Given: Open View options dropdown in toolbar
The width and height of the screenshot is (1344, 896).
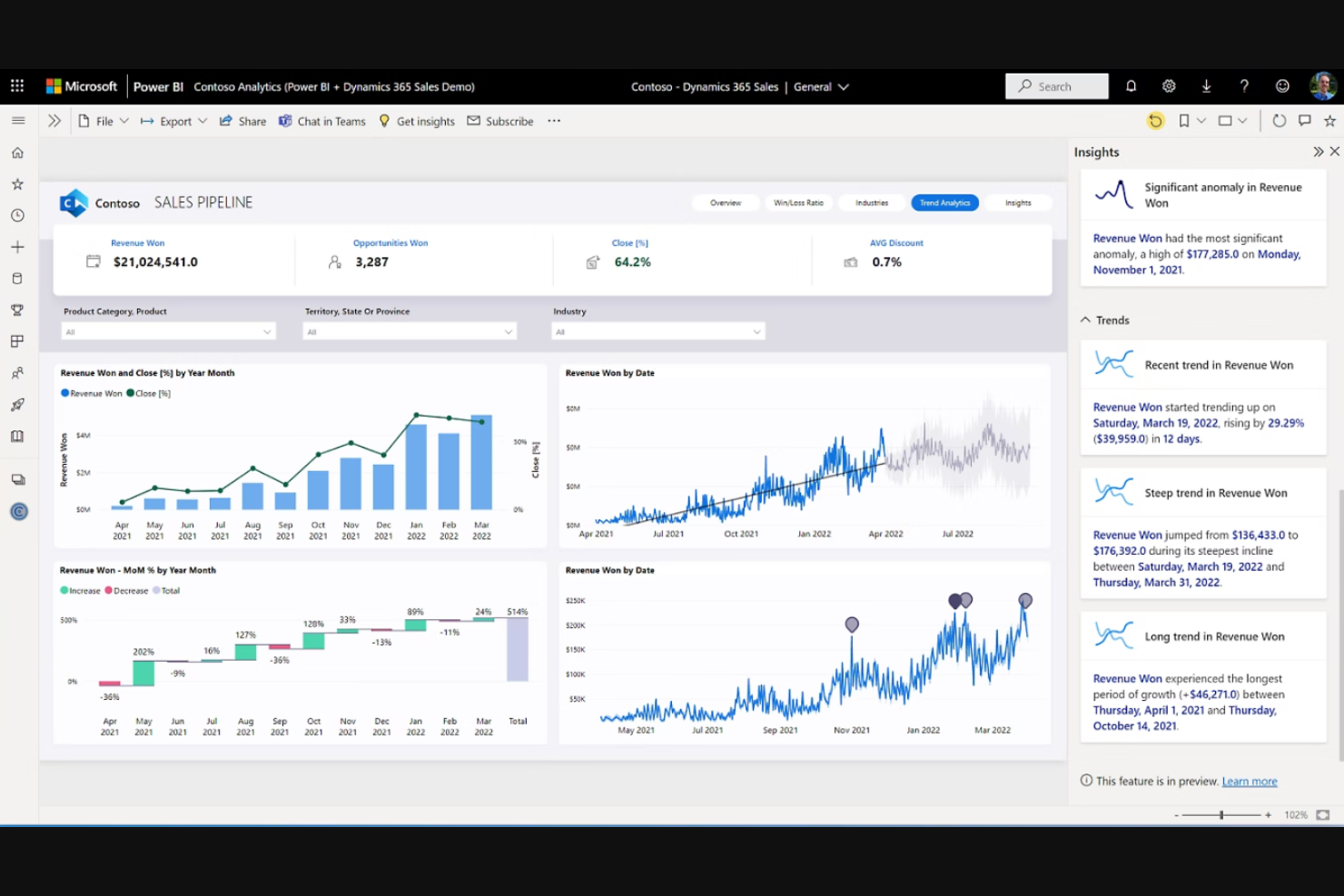Looking at the screenshot, I should (x=1232, y=121).
